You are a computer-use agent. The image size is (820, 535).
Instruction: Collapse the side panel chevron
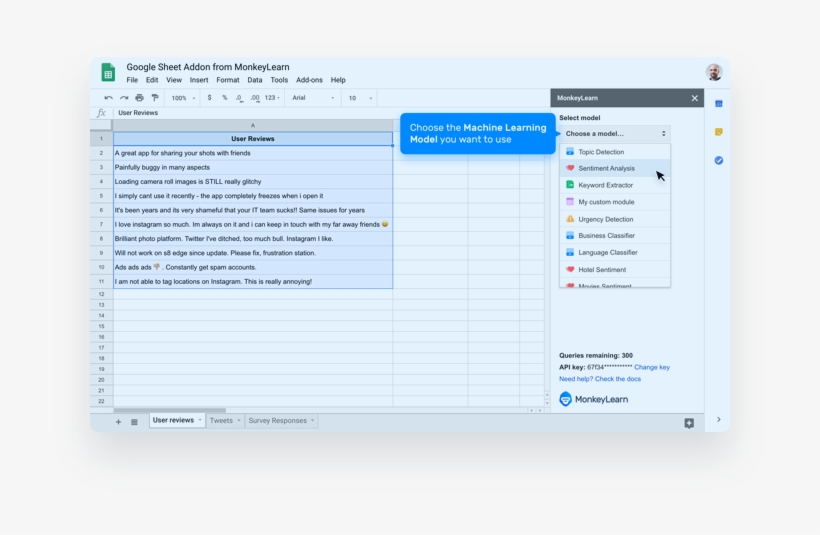719,419
